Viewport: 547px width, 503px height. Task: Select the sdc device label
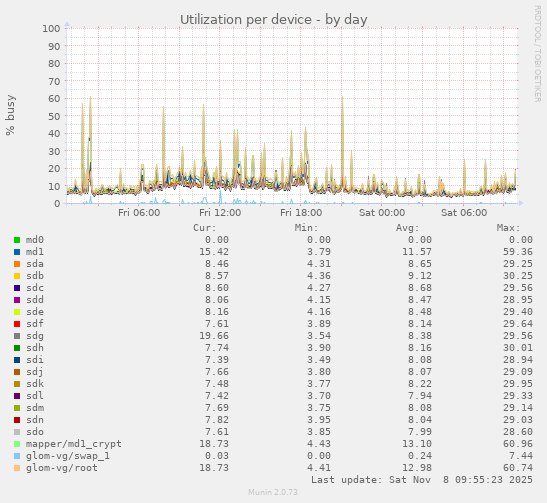[x=35, y=288]
